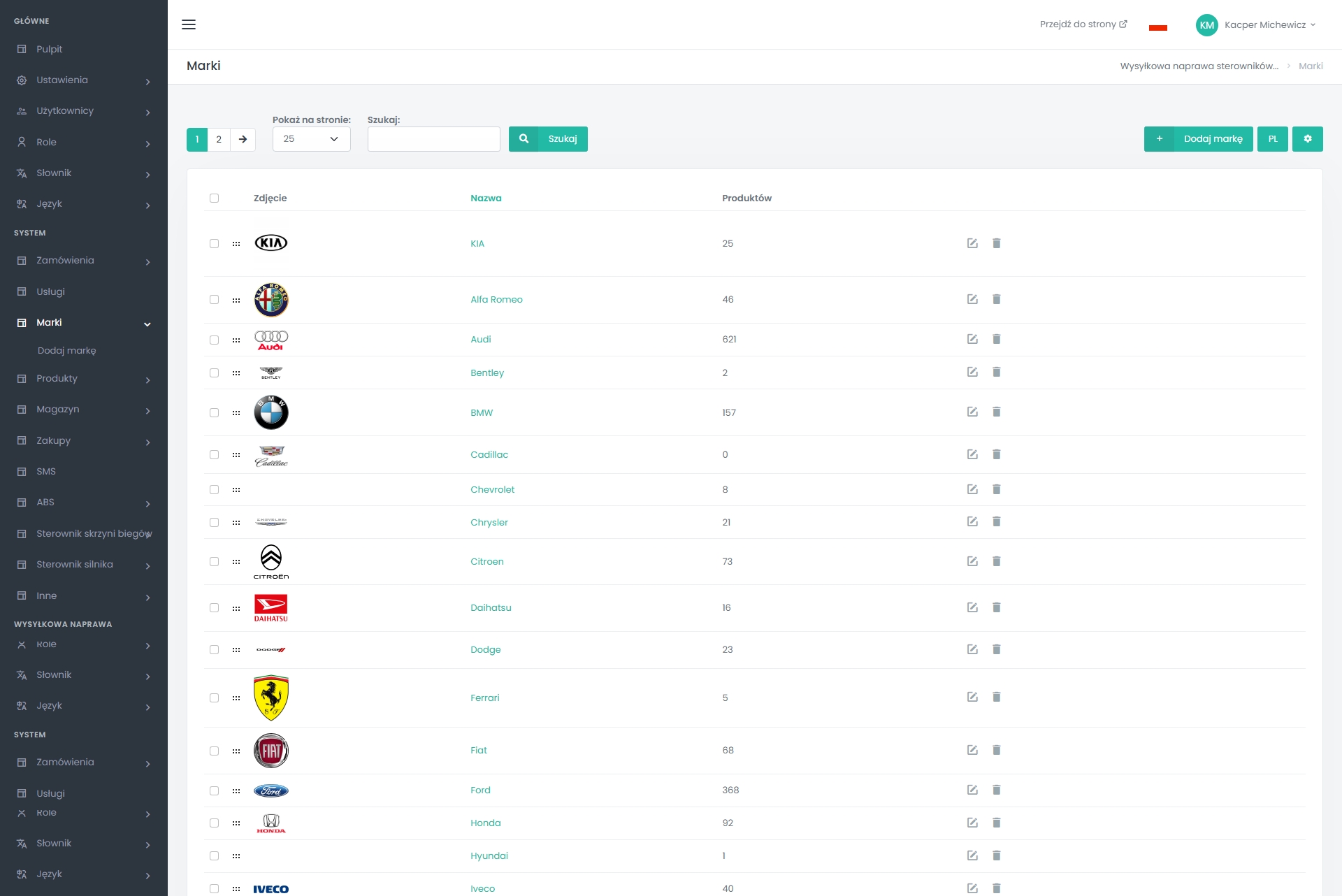
Task: Delete the Honda brand
Action: pos(997,823)
